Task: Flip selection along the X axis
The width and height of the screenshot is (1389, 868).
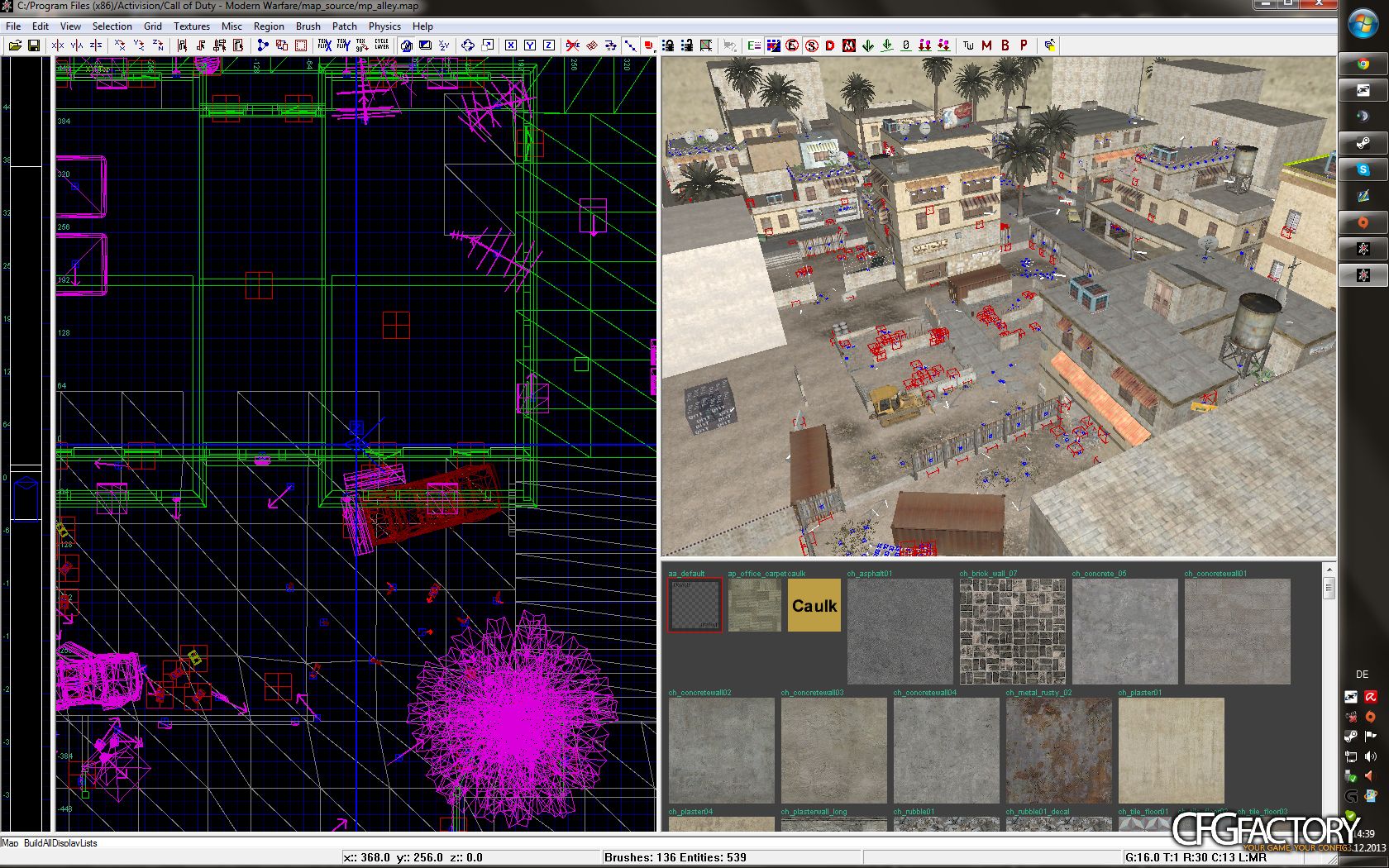Action: (58, 45)
